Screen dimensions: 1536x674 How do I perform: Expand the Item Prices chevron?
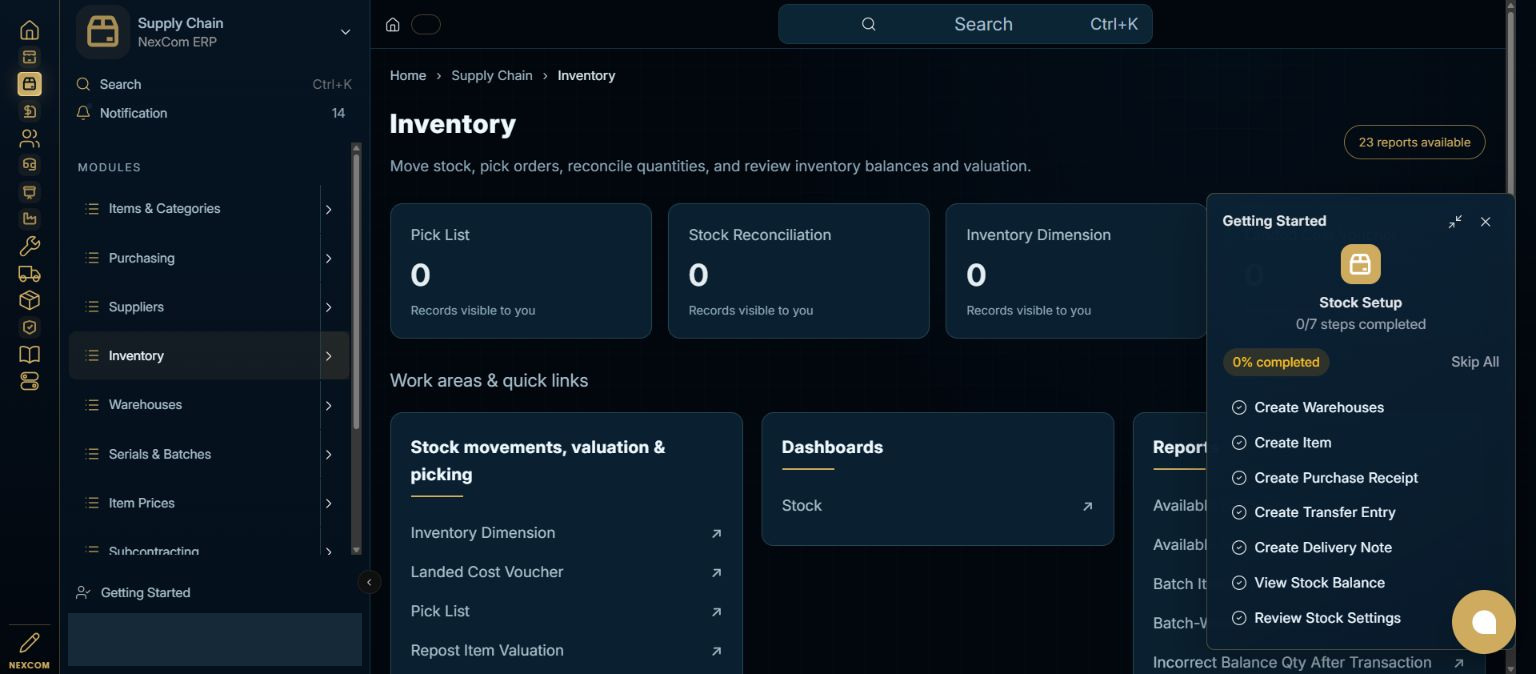(328, 504)
